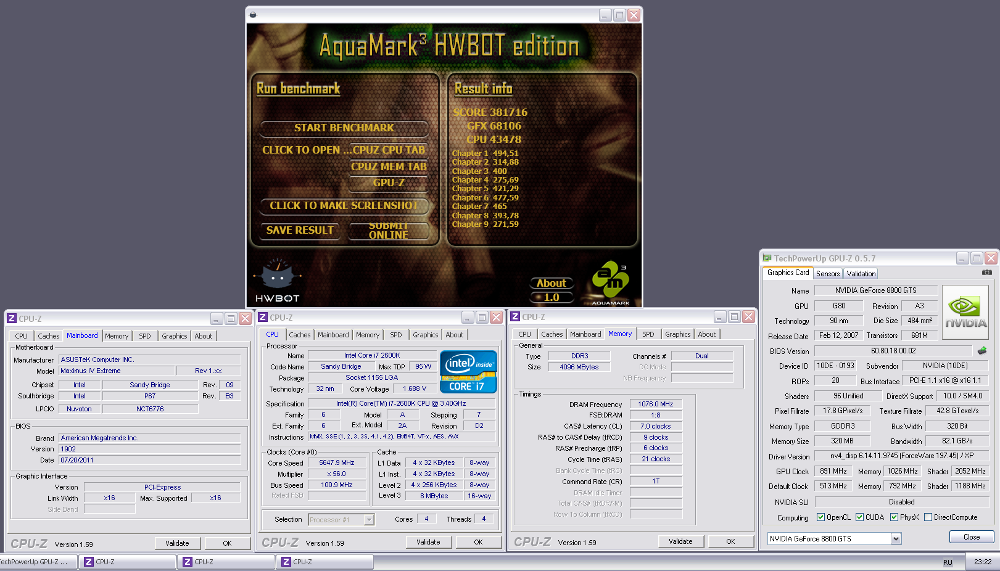
Task: Click OK in CPU-Z Memory window
Action: point(731,542)
